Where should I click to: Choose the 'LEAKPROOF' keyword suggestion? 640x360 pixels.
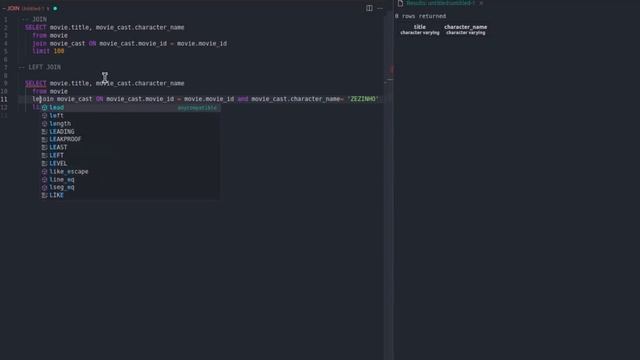click(x=130, y=140)
